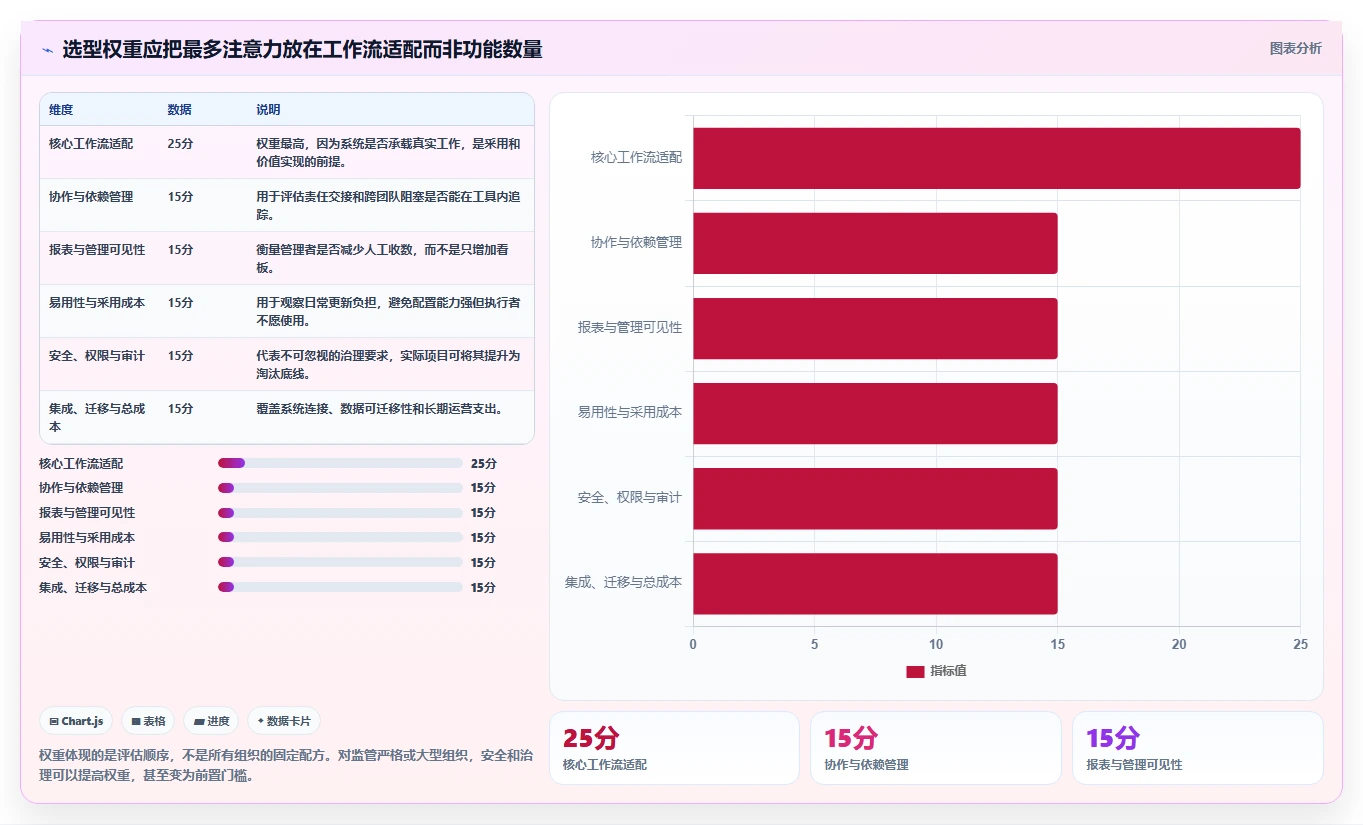The width and height of the screenshot is (1363, 825).
Task: Click the 核心工作流适配 table row name
Action: 91,143
